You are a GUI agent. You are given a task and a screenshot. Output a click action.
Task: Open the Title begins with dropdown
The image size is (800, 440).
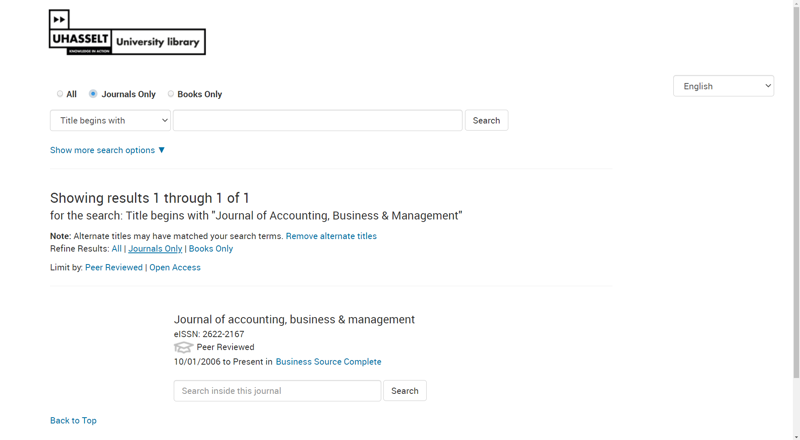[110, 121]
